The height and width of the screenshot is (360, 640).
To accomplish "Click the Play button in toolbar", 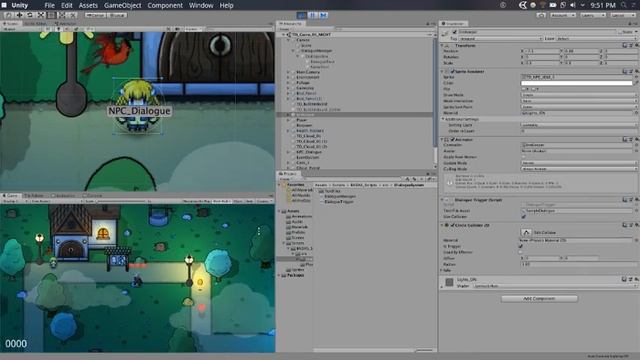I will (301, 15).
